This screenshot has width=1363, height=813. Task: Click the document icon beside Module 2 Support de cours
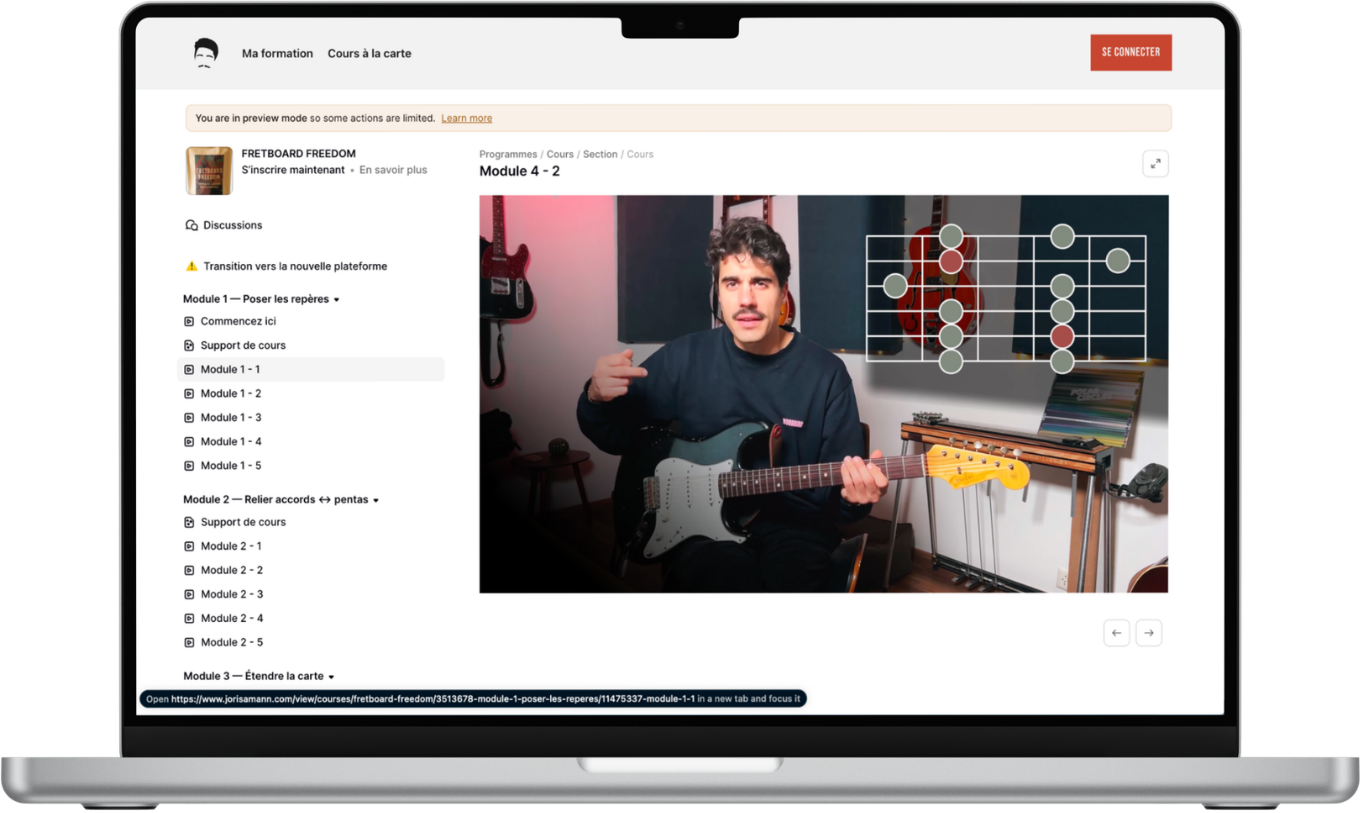coord(189,522)
